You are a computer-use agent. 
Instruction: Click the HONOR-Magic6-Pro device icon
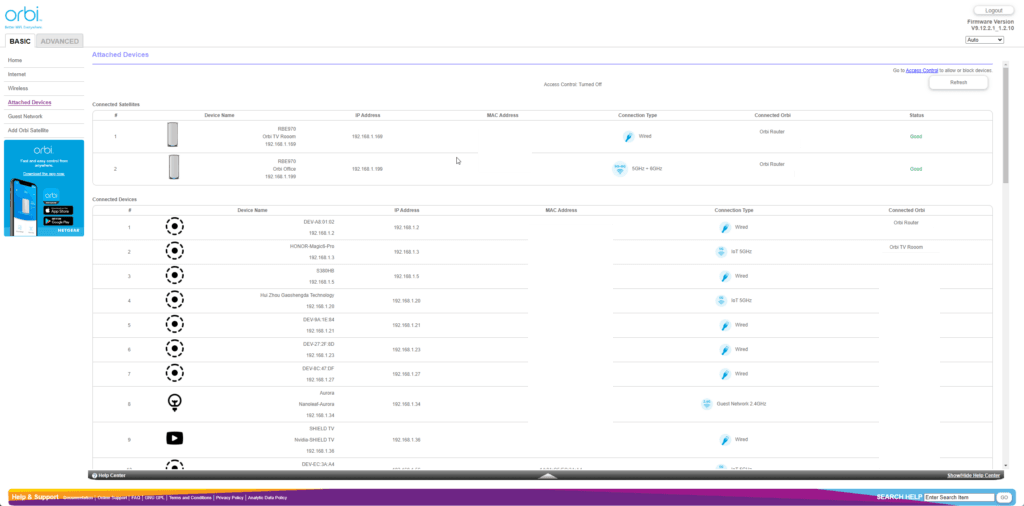coord(174,251)
